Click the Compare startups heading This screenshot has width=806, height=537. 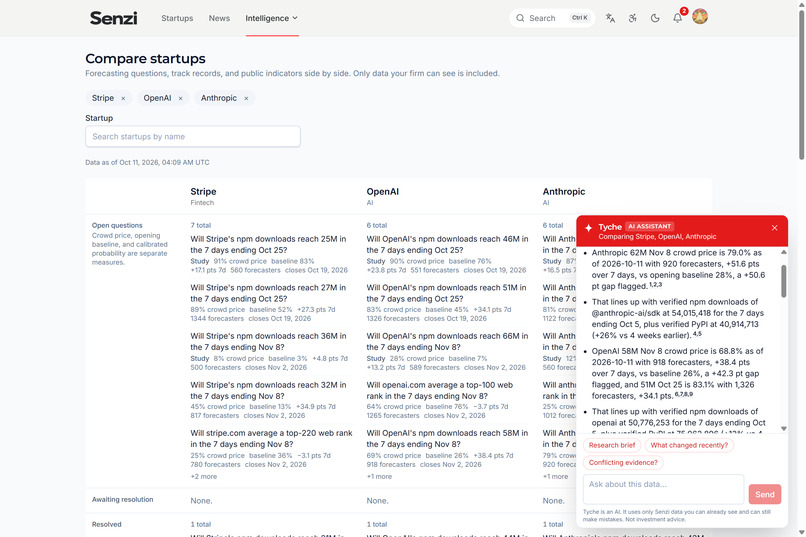(145, 59)
